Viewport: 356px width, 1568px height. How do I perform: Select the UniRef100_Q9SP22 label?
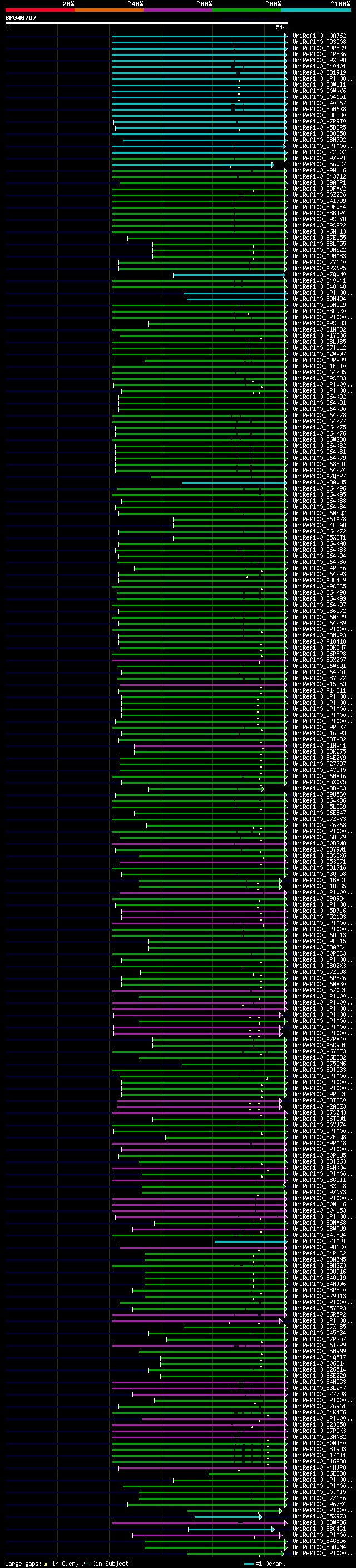(x=319, y=225)
